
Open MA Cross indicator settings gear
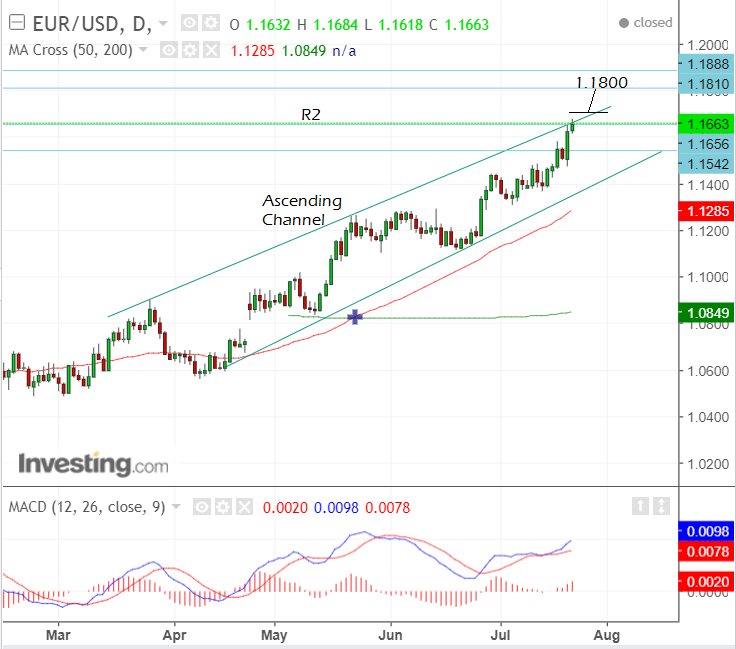190,50
